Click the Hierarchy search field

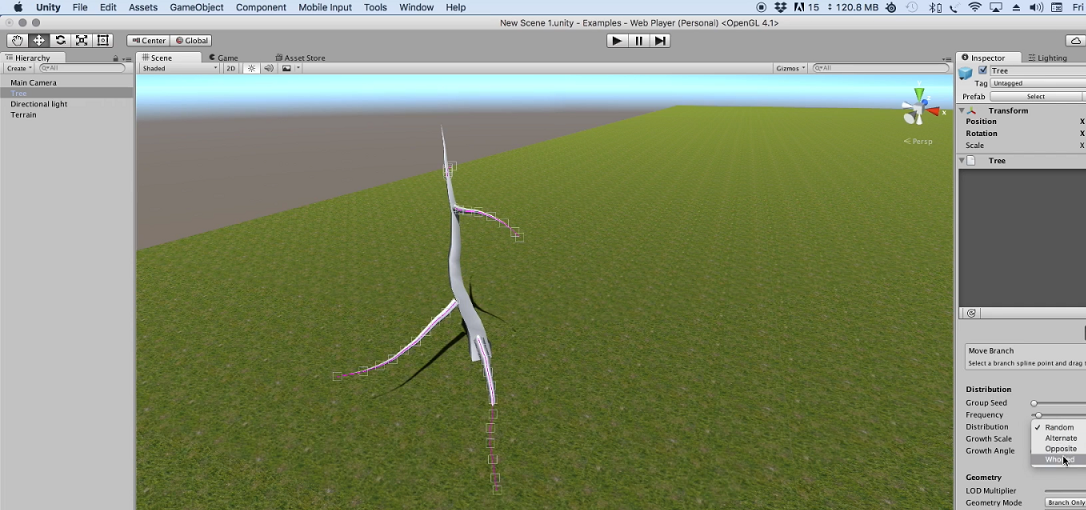82,68
